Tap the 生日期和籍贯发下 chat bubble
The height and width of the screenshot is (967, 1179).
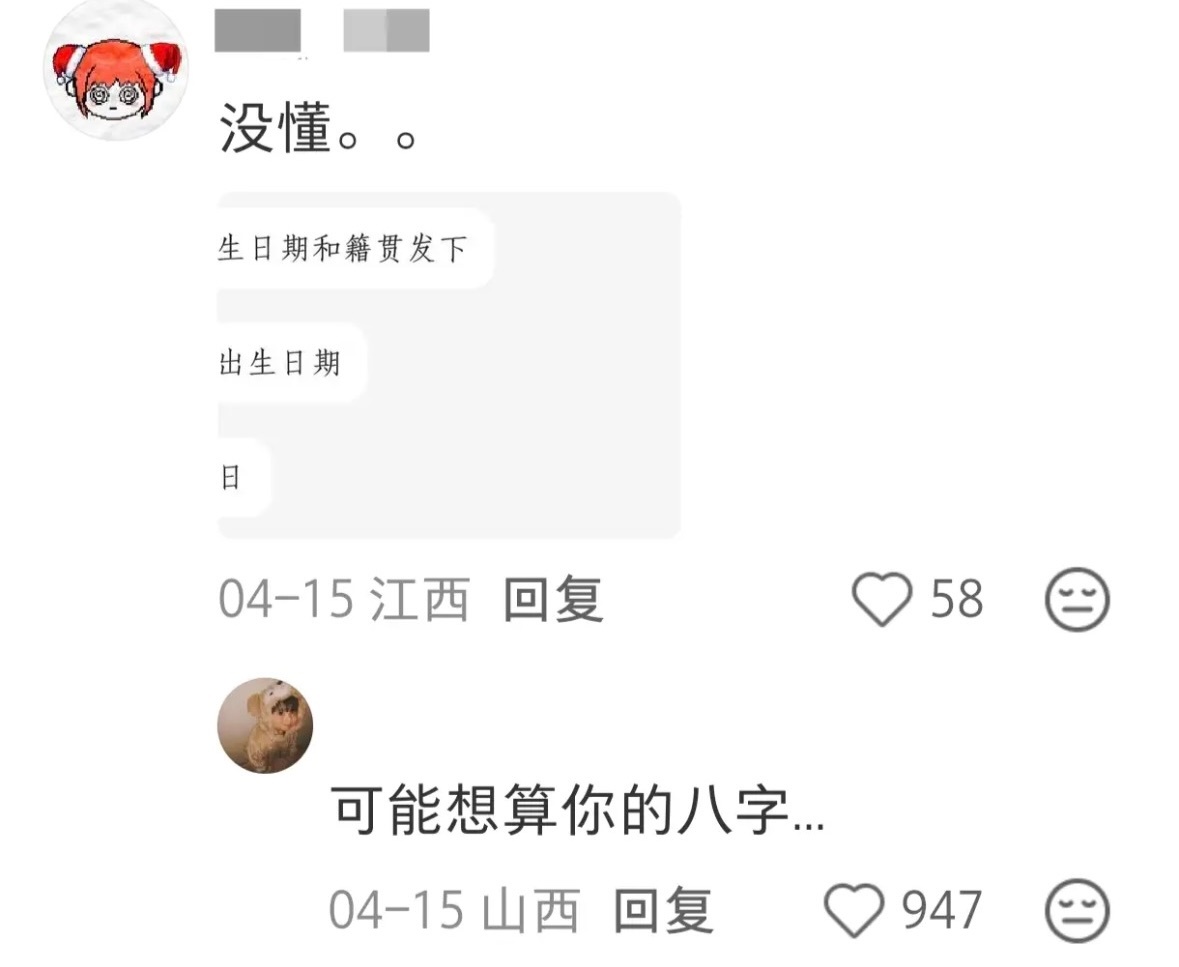[356, 248]
